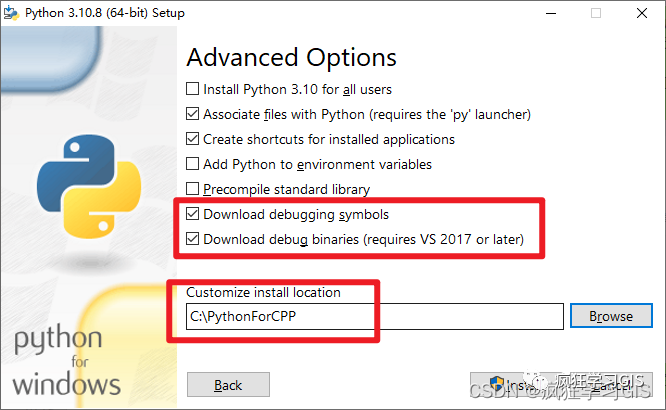Click the 'Python 3.10.8 (64-bit) Setup' title text
The image size is (666, 410).
(x=104, y=13)
